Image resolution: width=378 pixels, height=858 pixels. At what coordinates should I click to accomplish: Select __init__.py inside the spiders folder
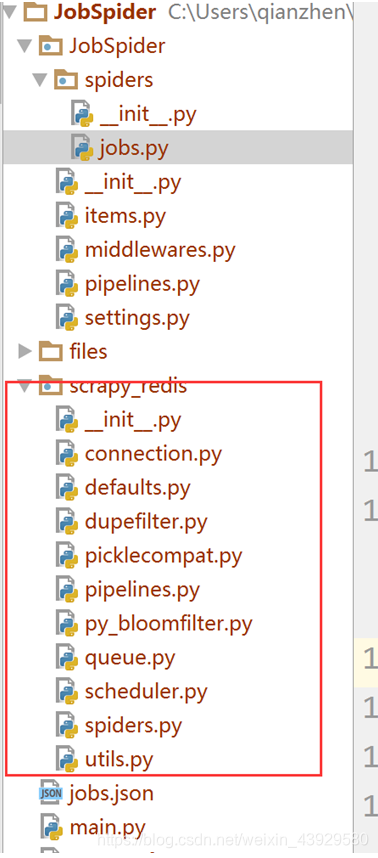point(148,114)
